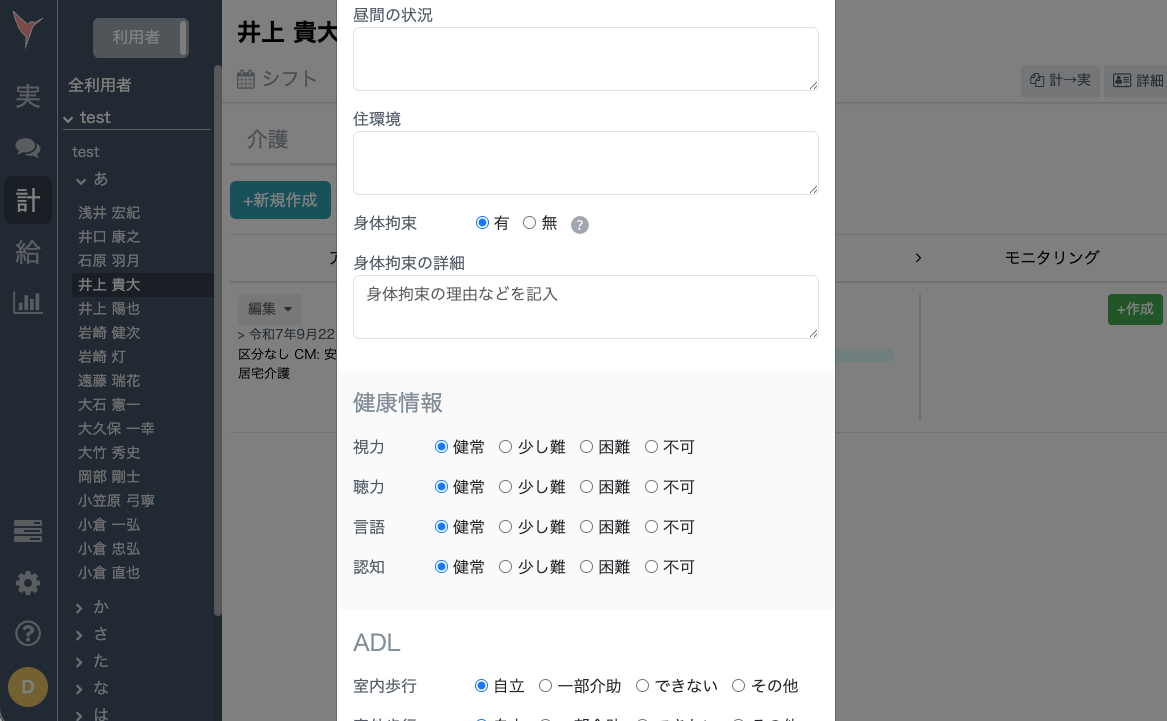
Task: Open the 給 (payroll) sidebar section
Action: click(x=28, y=252)
